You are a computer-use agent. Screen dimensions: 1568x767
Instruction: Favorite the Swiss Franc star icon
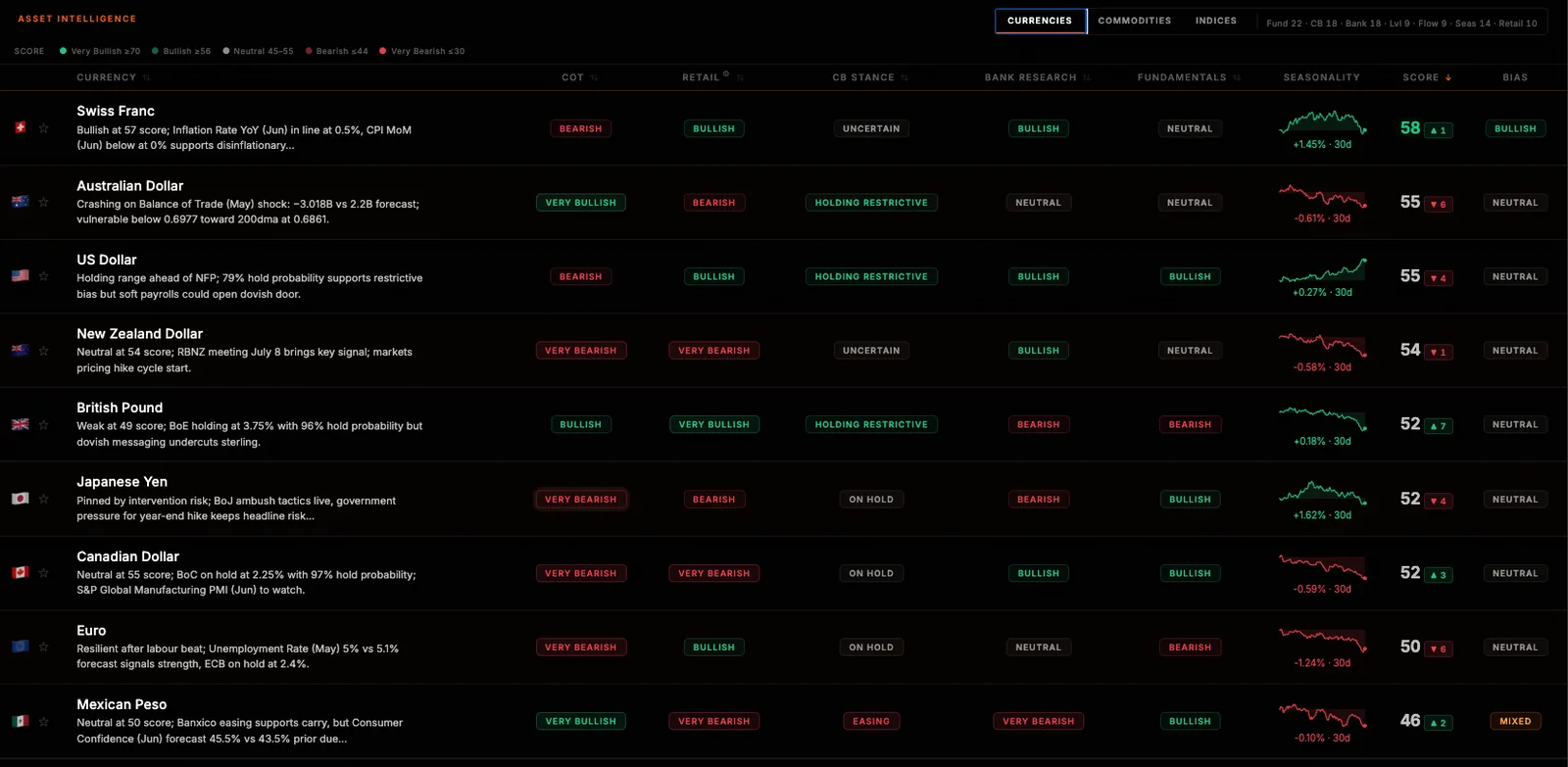click(x=43, y=128)
